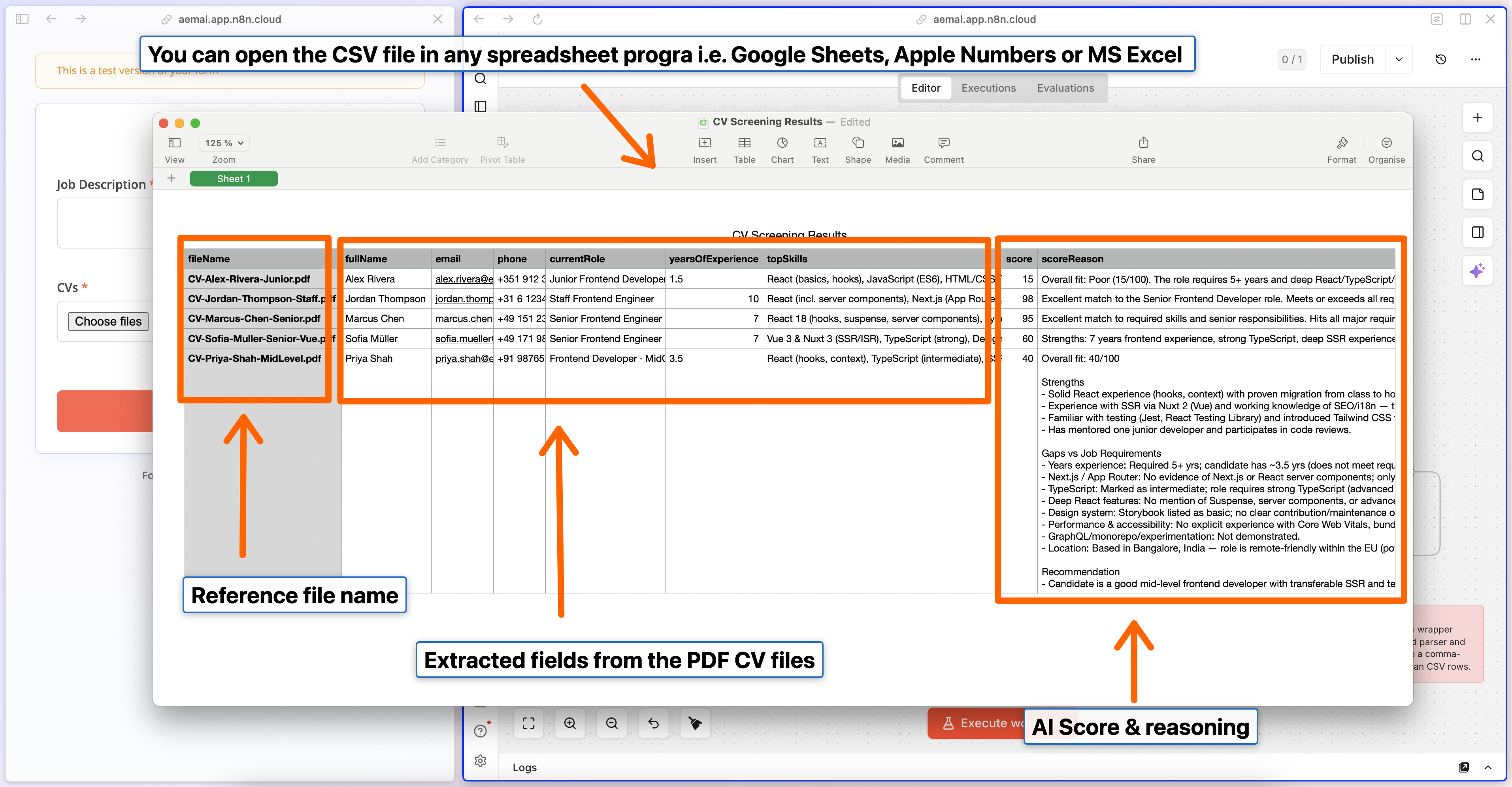The image size is (1512, 787).
Task: Open workflow history clock icon in n8n
Action: [x=1440, y=59]
